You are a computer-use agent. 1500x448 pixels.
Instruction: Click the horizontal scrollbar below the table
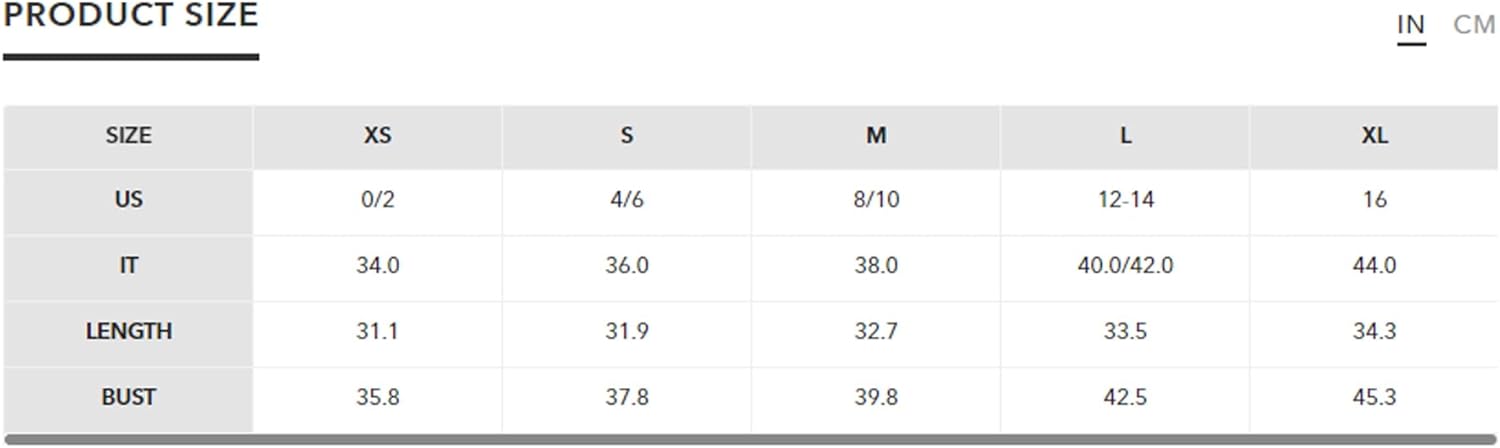click(750, 439)
